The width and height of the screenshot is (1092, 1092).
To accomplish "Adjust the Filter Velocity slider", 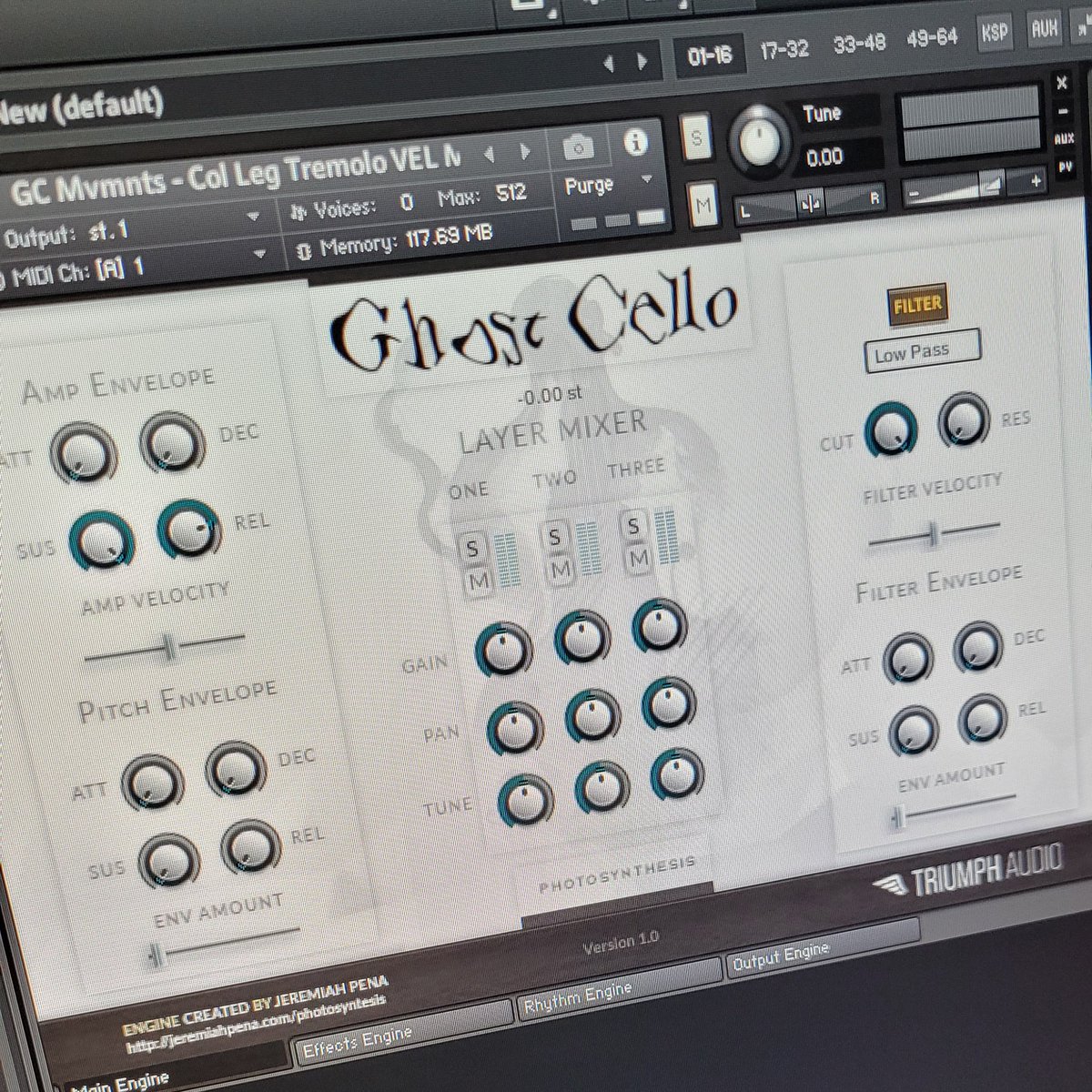I will (931, 531).
